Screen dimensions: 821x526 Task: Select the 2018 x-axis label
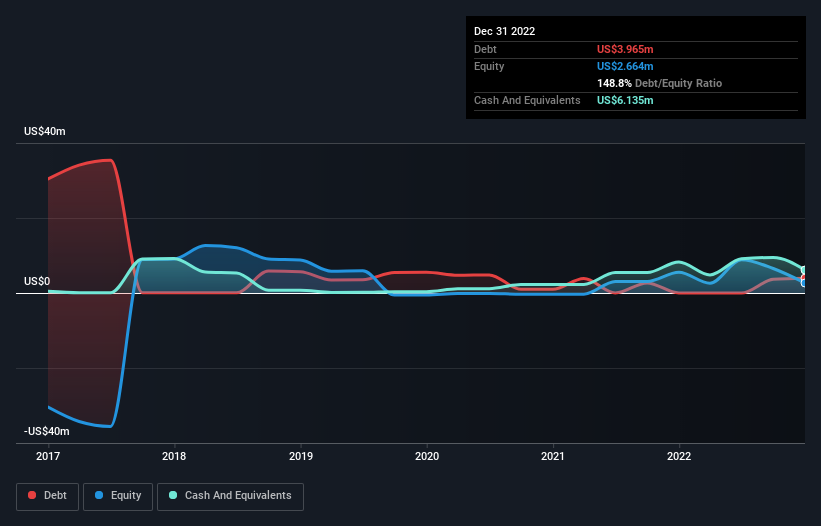click(174, 456)
